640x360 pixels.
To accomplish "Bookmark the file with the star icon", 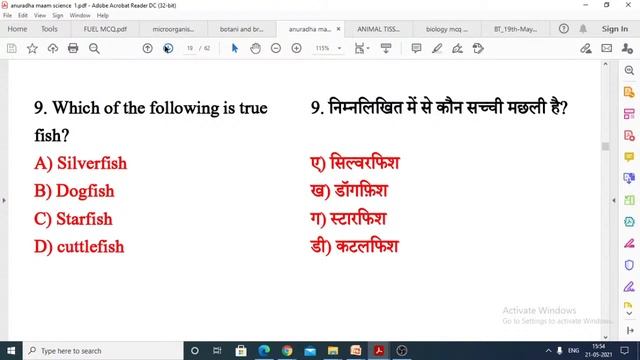I will coord(32,49).
